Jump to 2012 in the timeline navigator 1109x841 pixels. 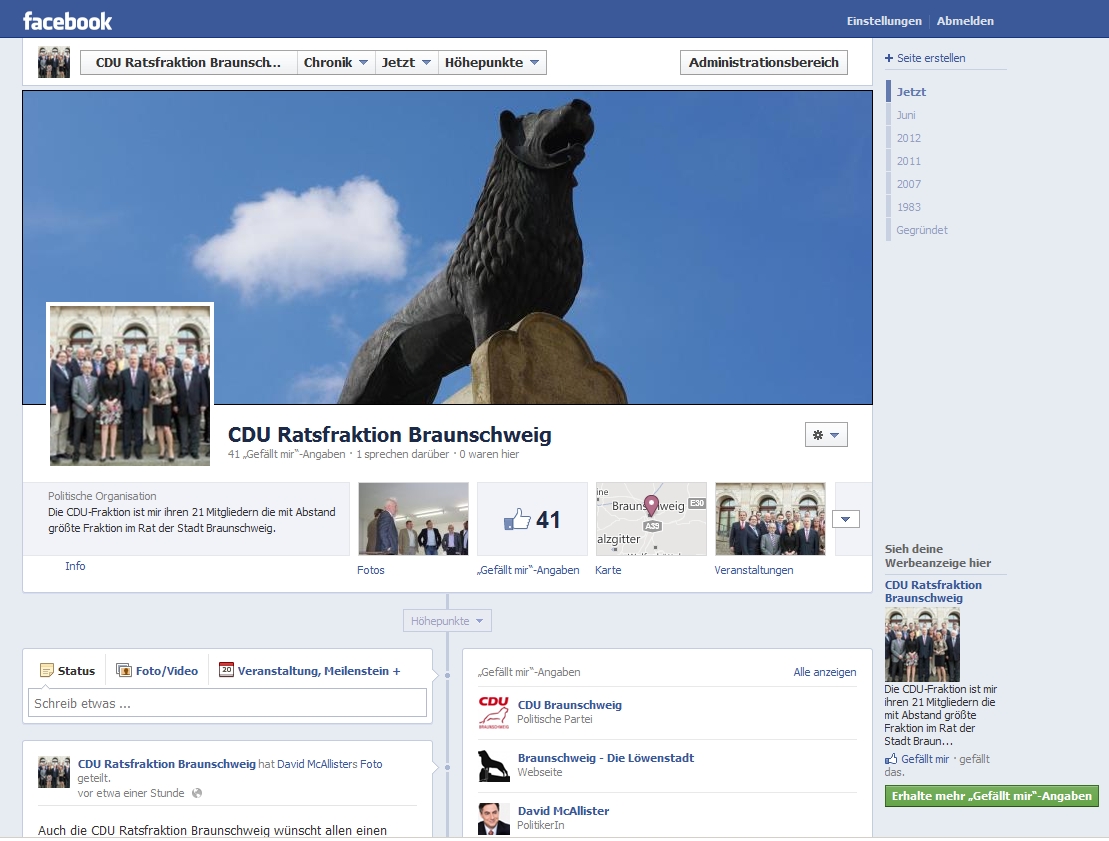coord(909,138)
